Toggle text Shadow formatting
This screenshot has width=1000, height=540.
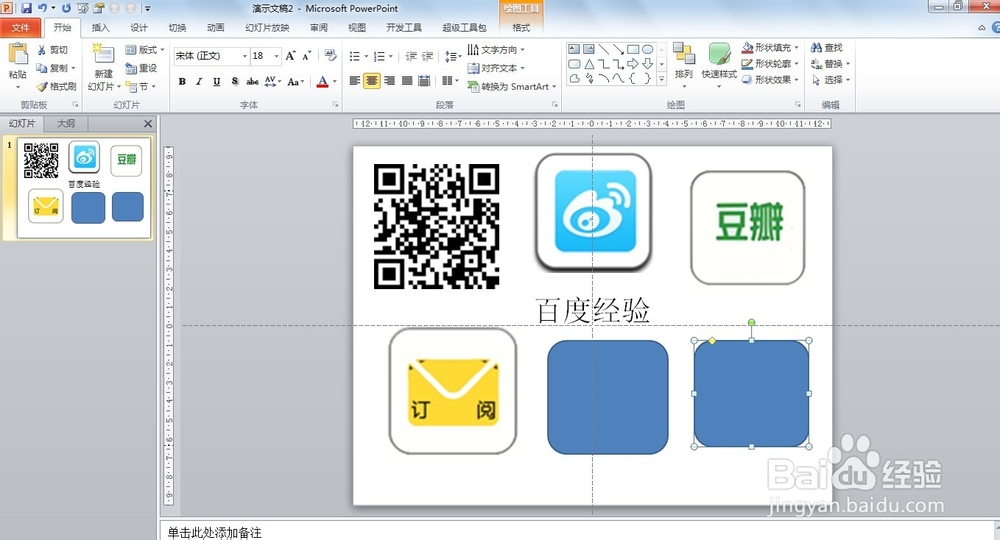click(235, 82)
